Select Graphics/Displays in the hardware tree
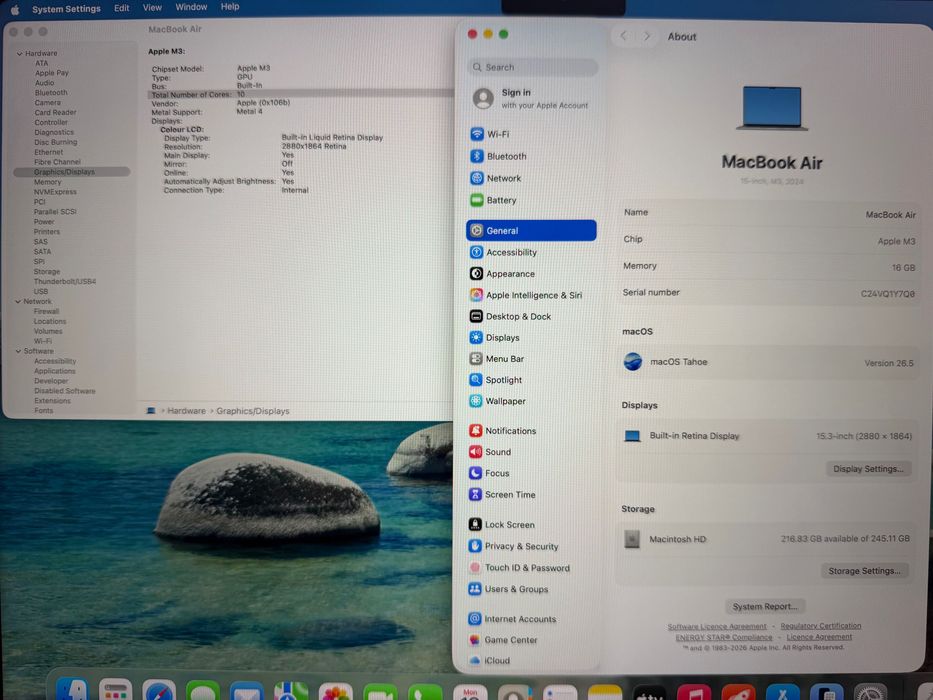This screenshot has width=933, height=700. point(71,172)
